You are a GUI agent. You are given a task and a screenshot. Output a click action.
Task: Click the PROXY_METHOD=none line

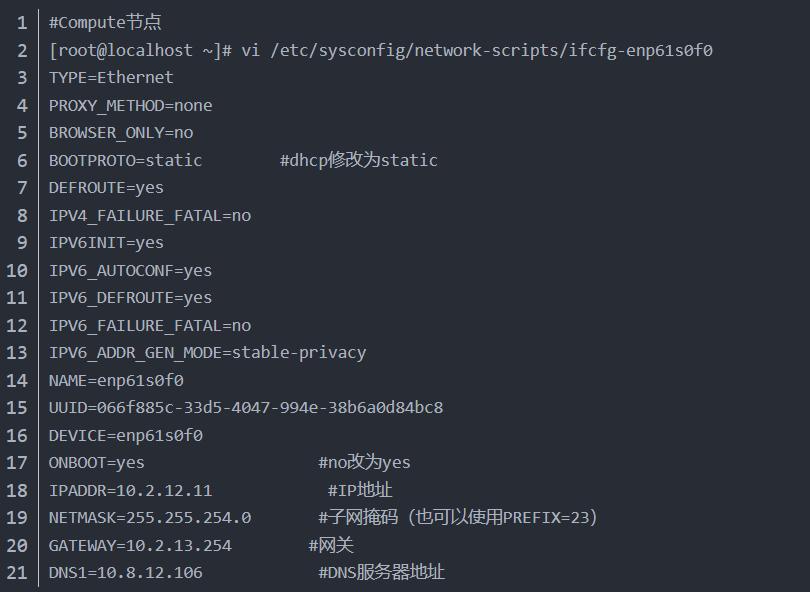pyautogui.click(x=130, y=105)
